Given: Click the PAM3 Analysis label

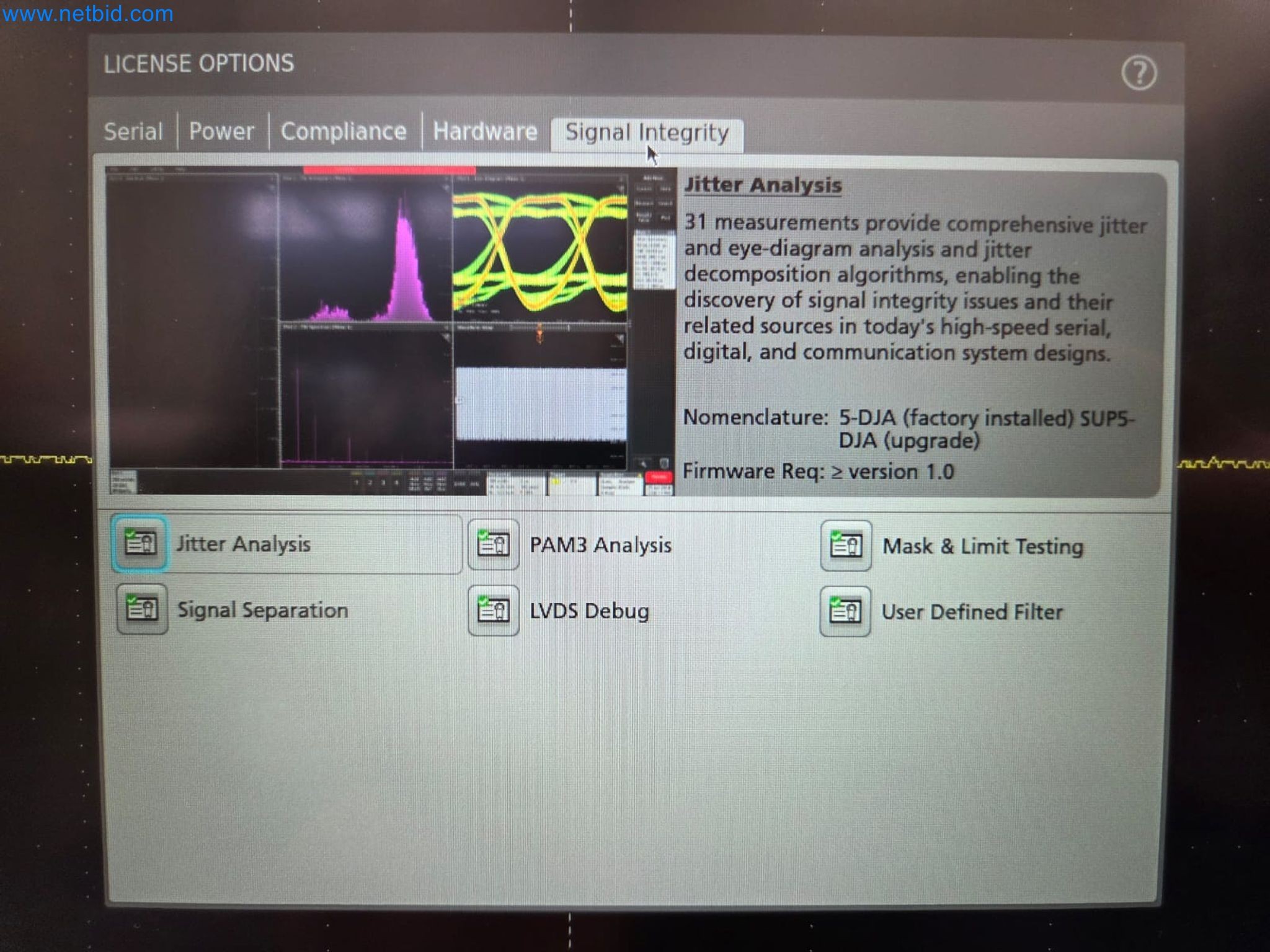Looking at the screenshot, I should coord(600,545).
